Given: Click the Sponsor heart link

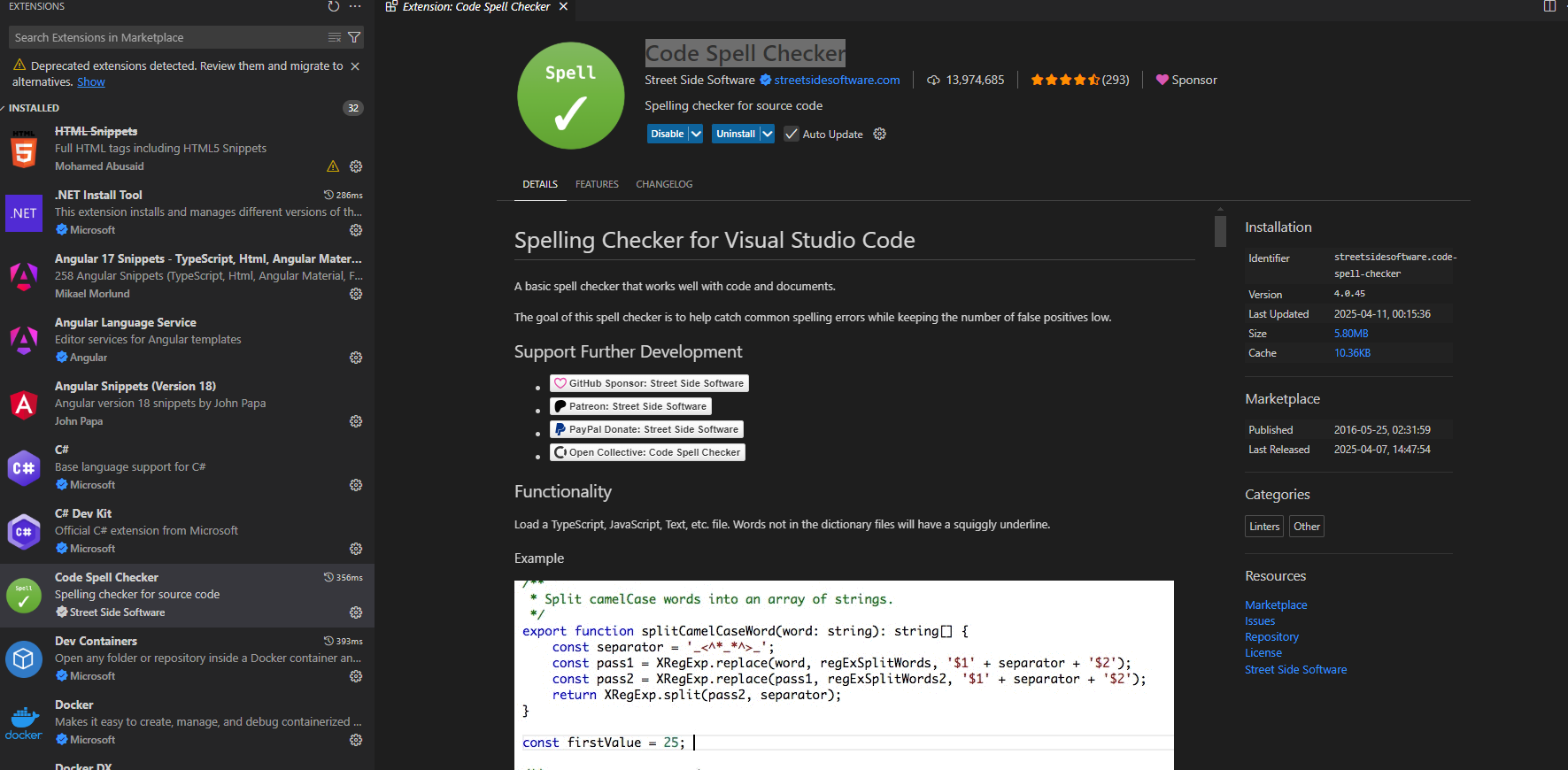Looking at the screenshot, I should (1186, 80).
